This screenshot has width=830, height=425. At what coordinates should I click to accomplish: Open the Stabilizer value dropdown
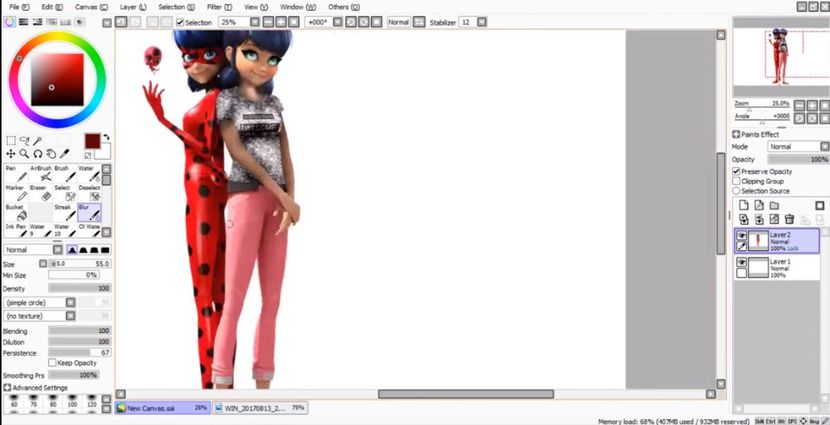481,22
